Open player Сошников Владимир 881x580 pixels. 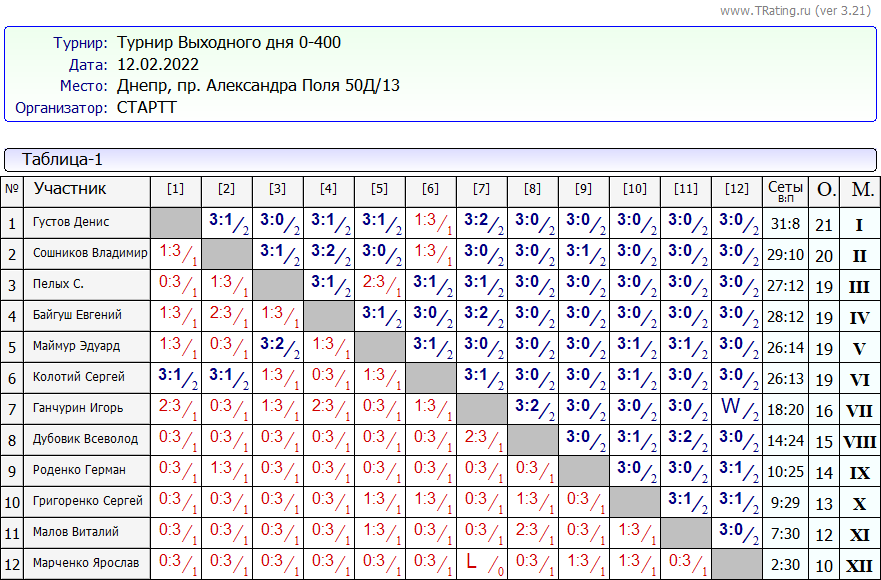click(90, 254)
